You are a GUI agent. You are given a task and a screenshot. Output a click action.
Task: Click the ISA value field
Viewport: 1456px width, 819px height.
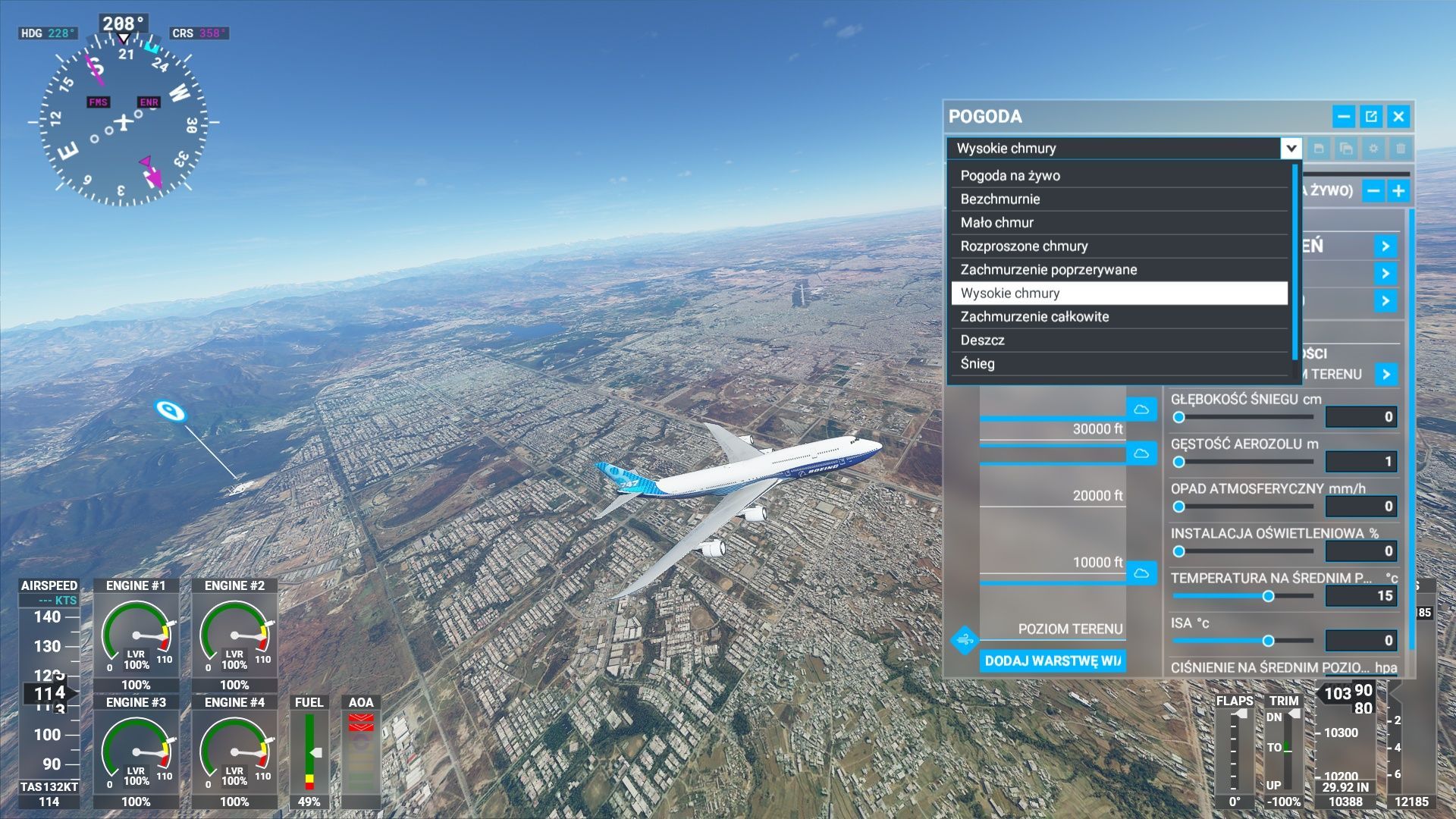(1361, 640)
